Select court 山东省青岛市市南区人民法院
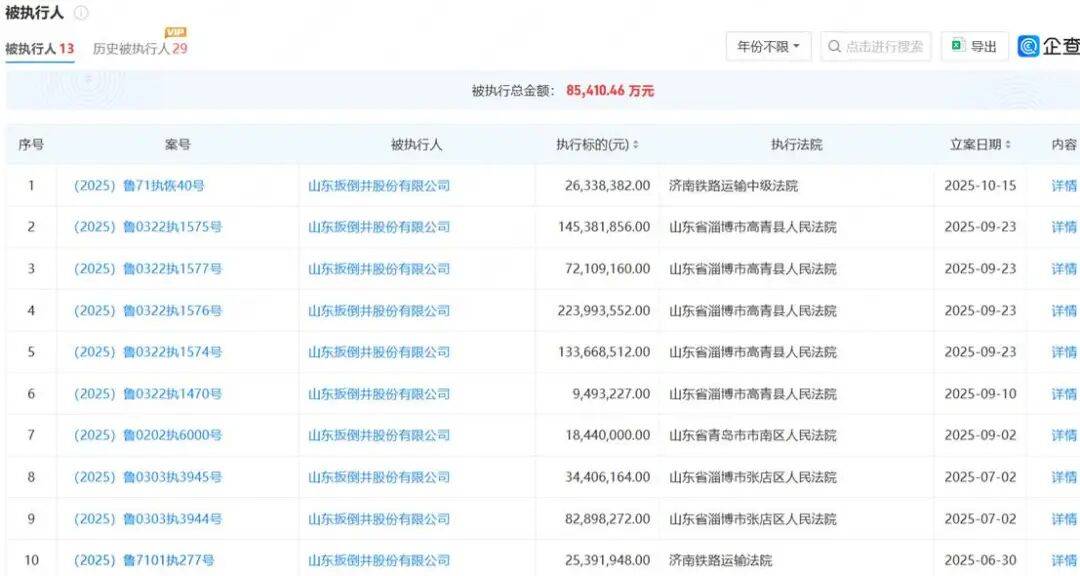 coord(753,435)
